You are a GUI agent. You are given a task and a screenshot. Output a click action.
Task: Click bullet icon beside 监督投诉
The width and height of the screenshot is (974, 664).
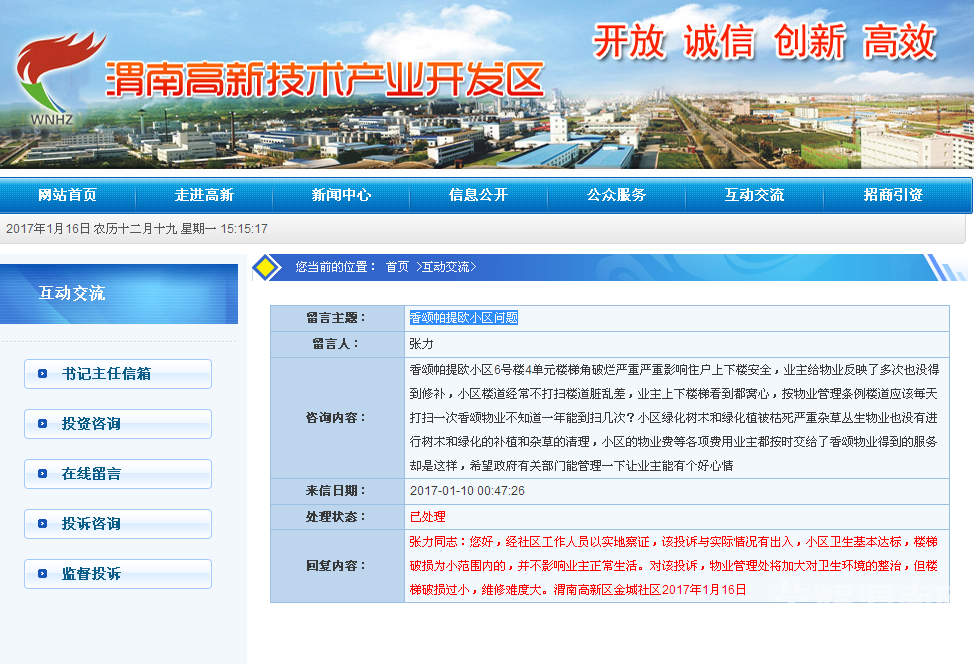pyautogui.click(x=42, y=574)
